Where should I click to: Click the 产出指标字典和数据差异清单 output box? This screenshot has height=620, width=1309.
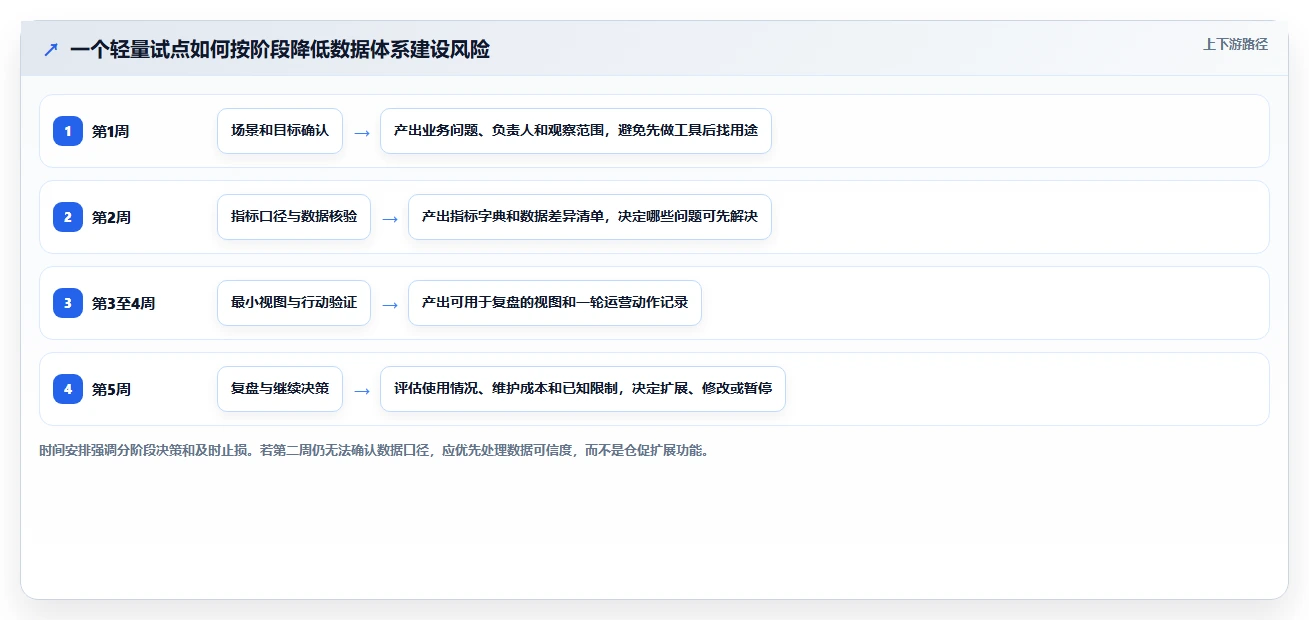tap(590, 217)
